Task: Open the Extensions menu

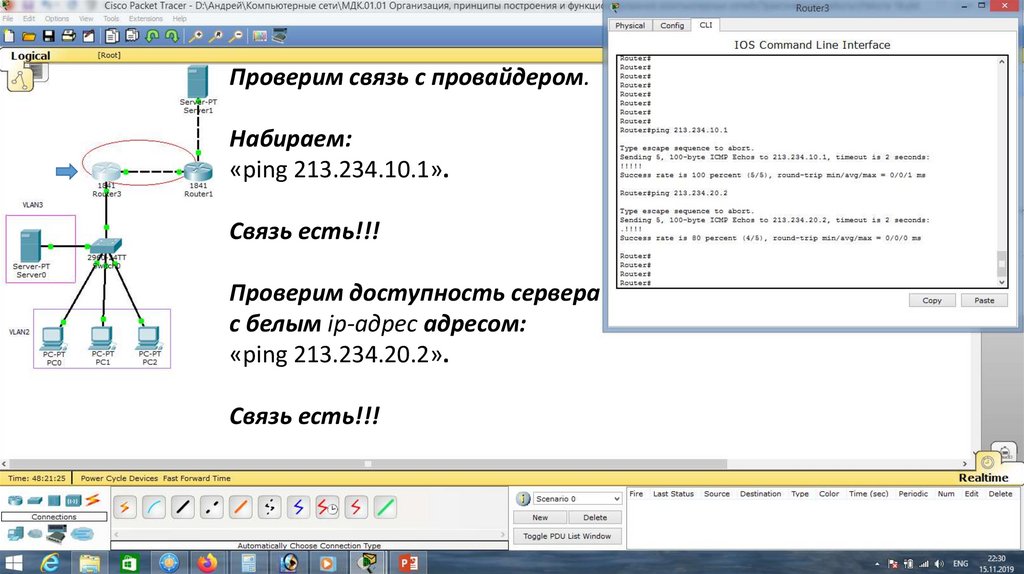Action: [146, 19]
